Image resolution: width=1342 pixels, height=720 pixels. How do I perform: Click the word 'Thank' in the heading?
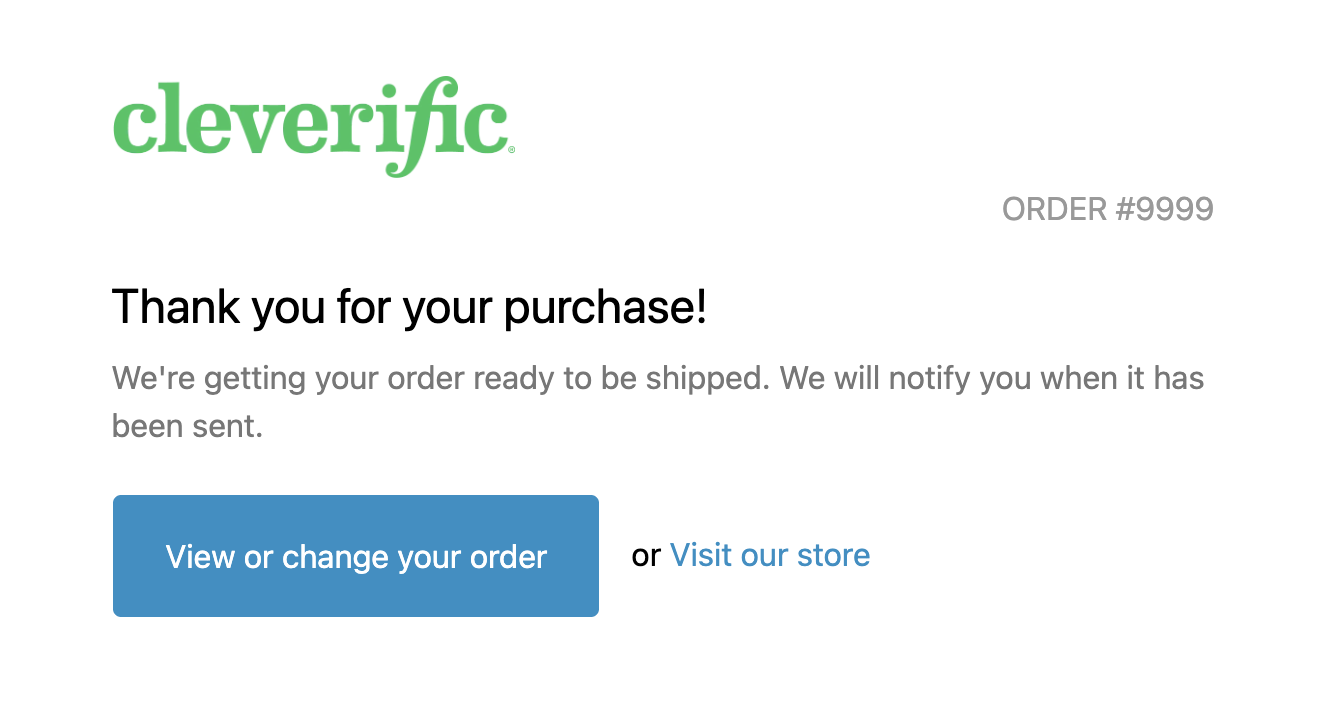tap(176, 306)
